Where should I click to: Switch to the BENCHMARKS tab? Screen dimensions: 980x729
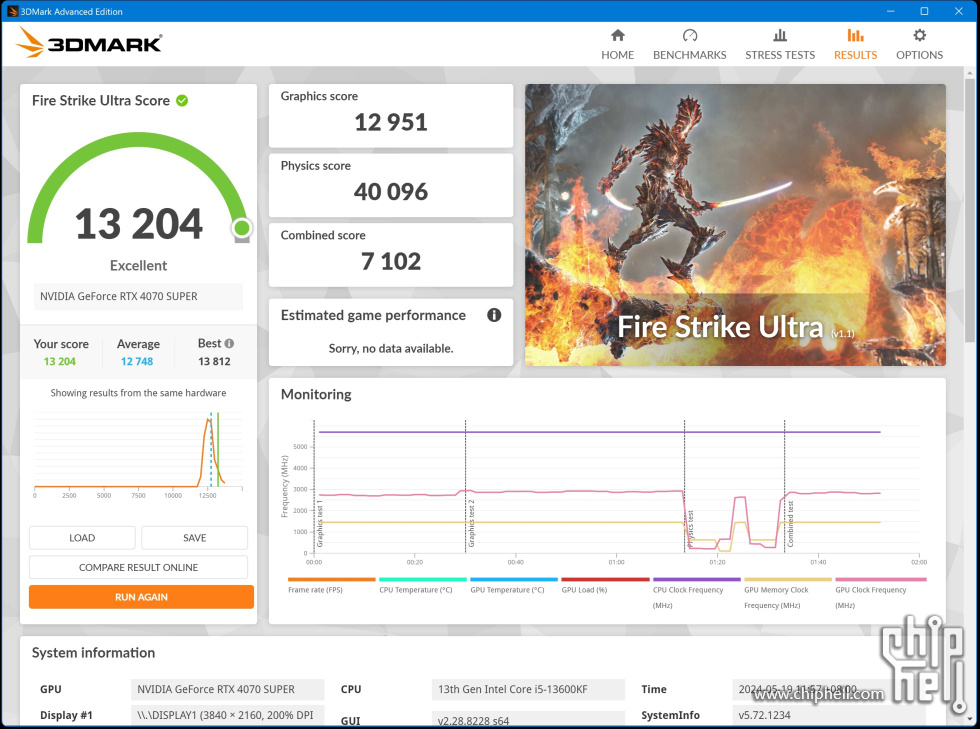689,44
